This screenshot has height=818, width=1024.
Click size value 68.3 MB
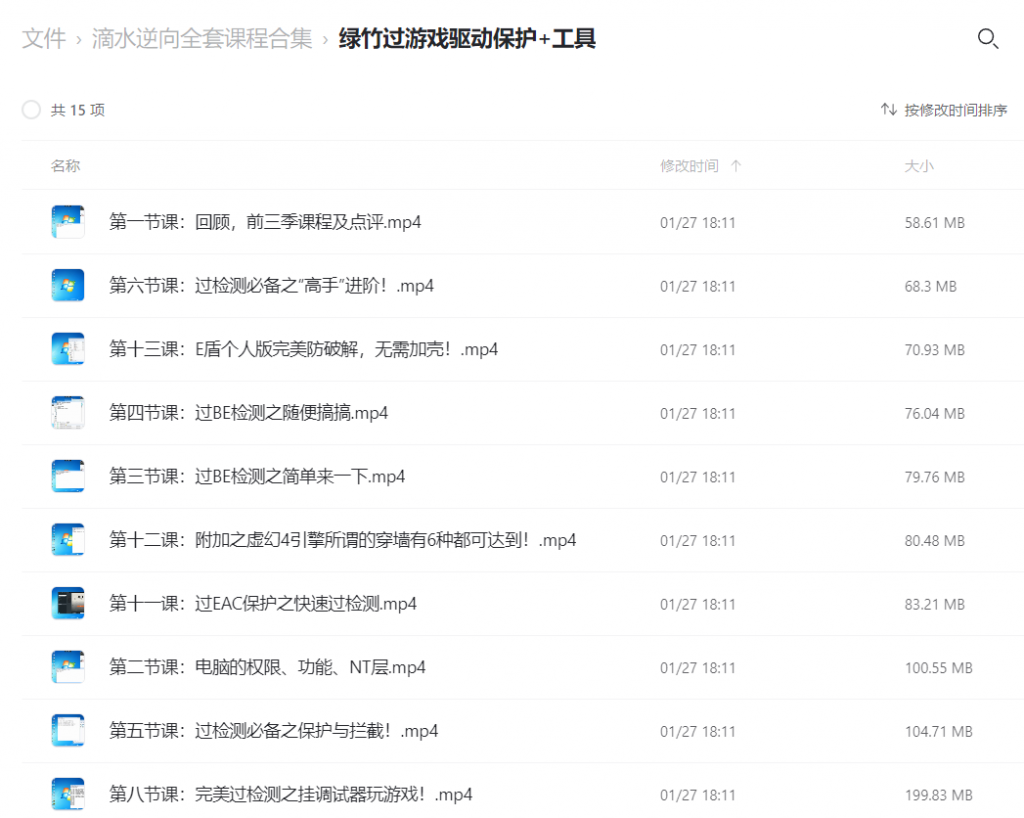coord(931,286)
